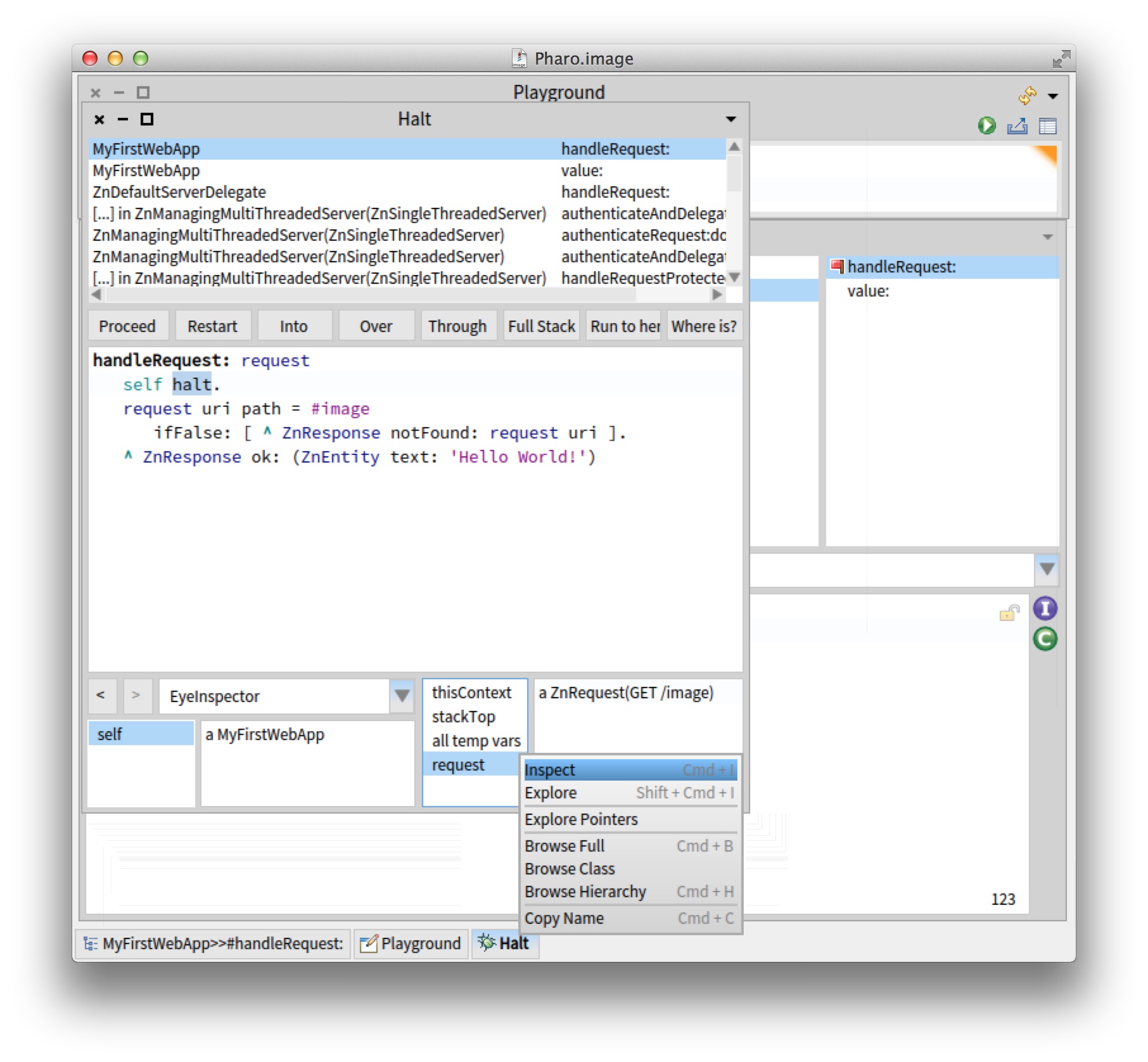1148x1062 pixels.
Task: Toggle the yellow padlock lock icon
Action: click(x=1009, y=613)
